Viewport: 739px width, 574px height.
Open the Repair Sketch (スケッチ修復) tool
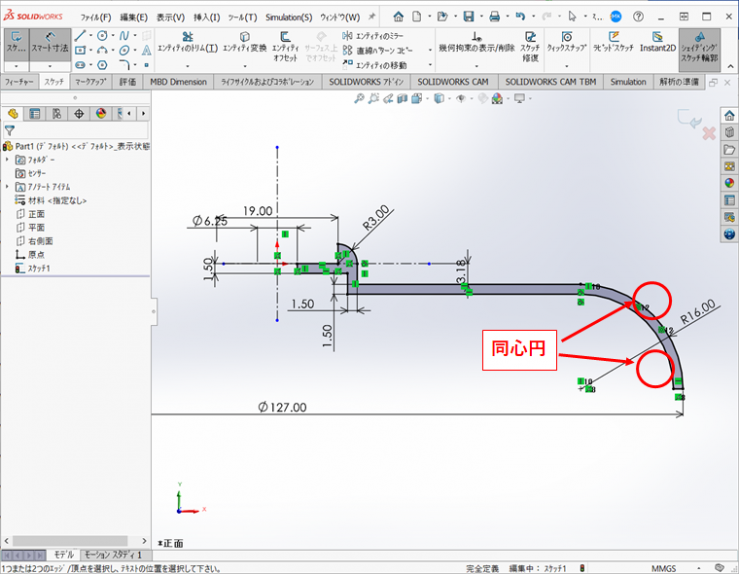[x=530, y=41]
